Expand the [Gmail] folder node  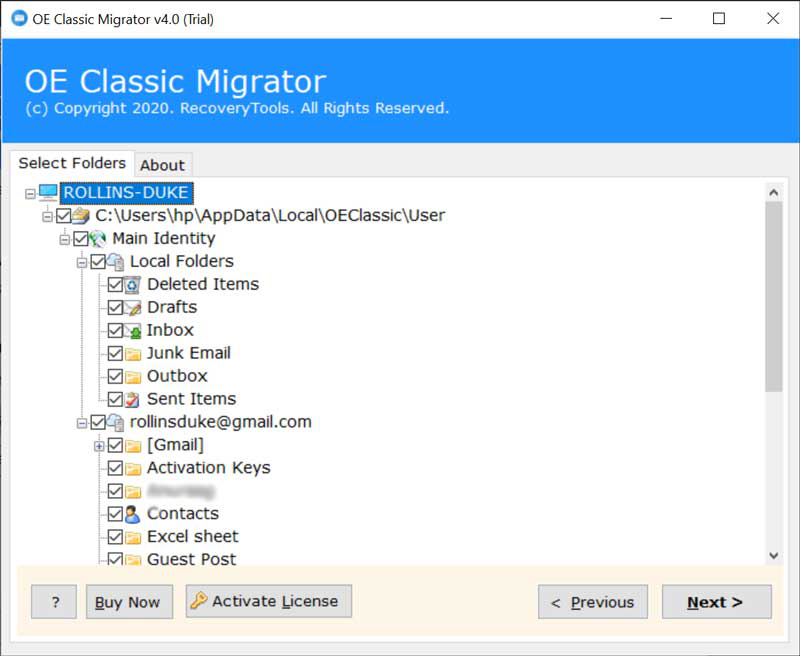[99, 446]
